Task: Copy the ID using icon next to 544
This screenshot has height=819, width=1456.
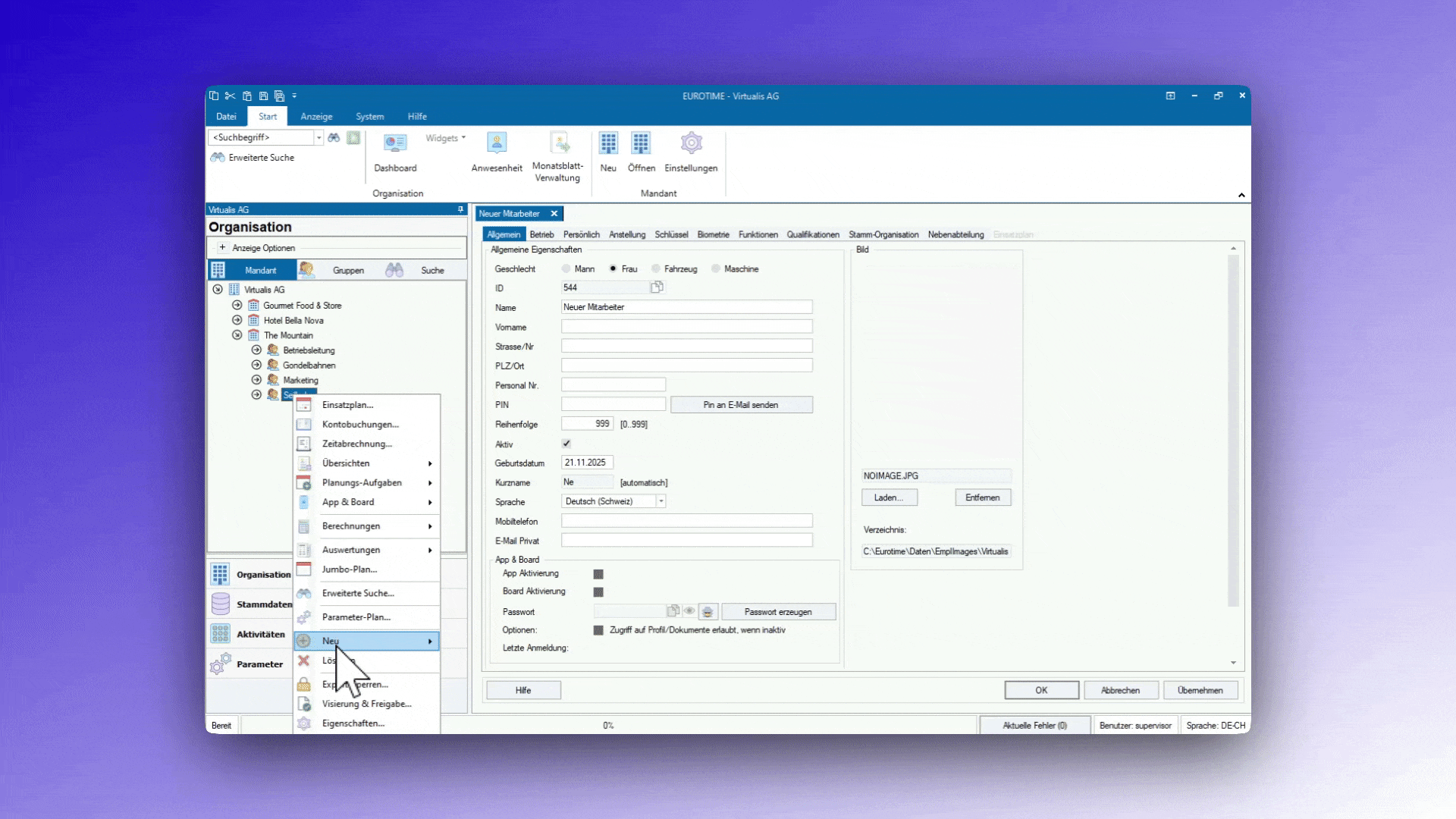Action: point(657,287)
